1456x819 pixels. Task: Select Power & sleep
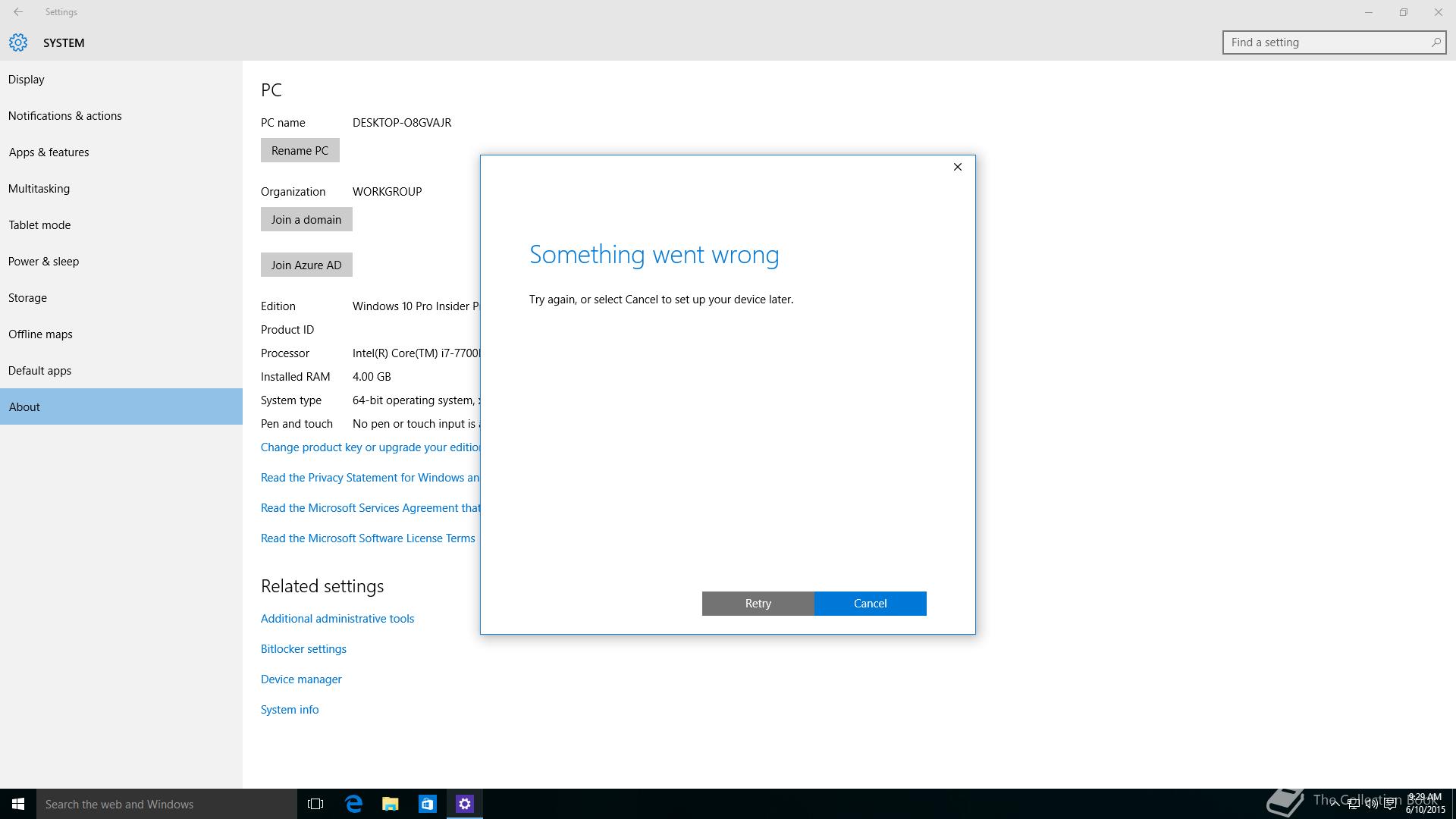pyautogui.click(x=121, y=262)
